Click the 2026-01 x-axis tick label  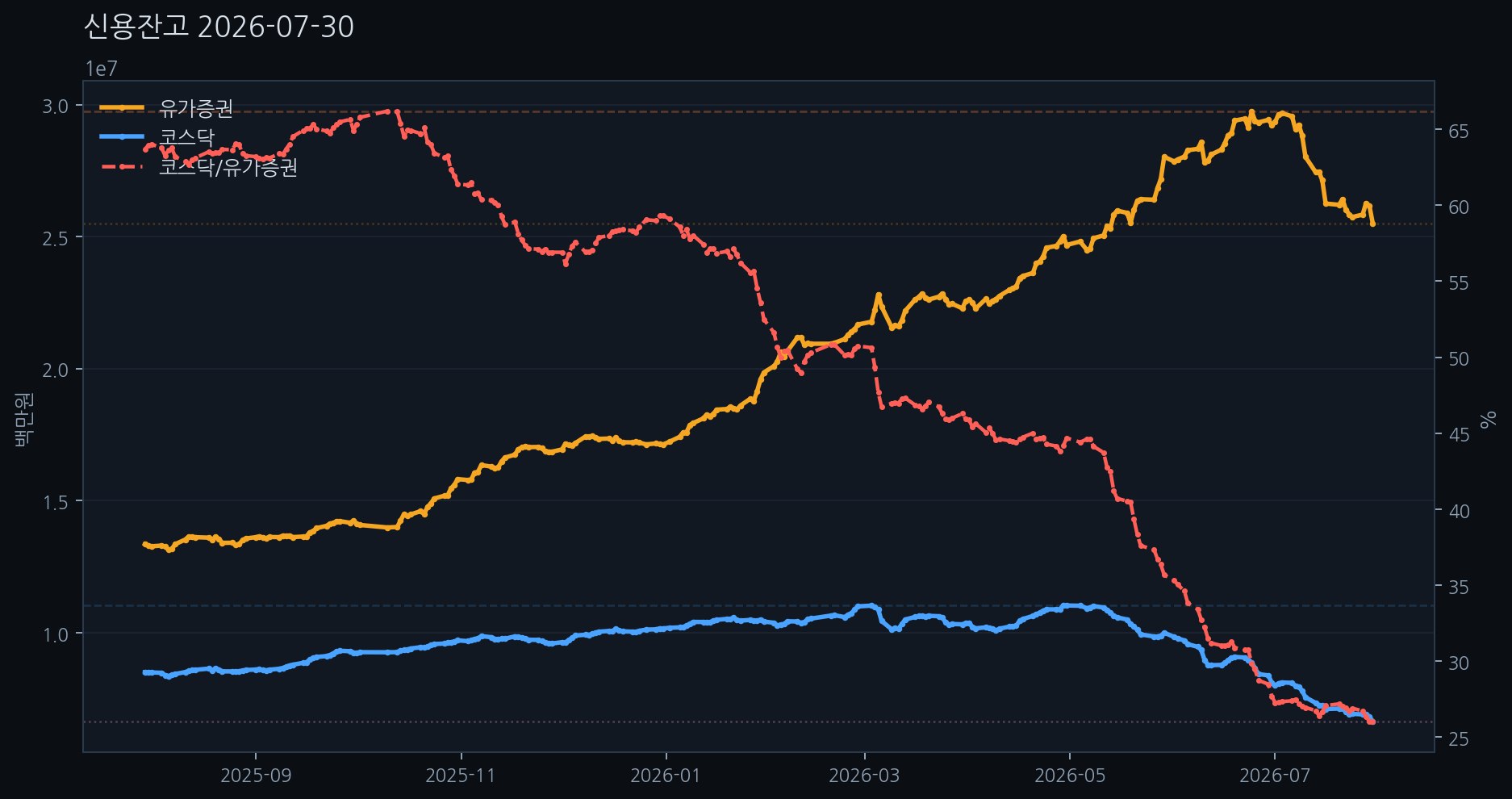(x=666, y=776)
